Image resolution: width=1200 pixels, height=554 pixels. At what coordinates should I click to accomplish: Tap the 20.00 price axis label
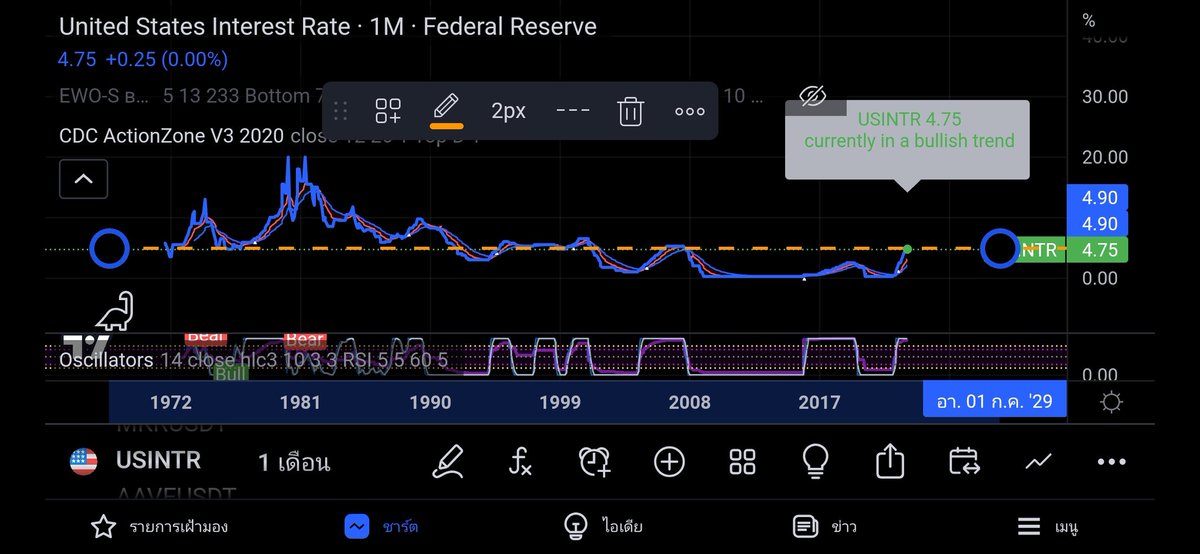click(1104, 157)
